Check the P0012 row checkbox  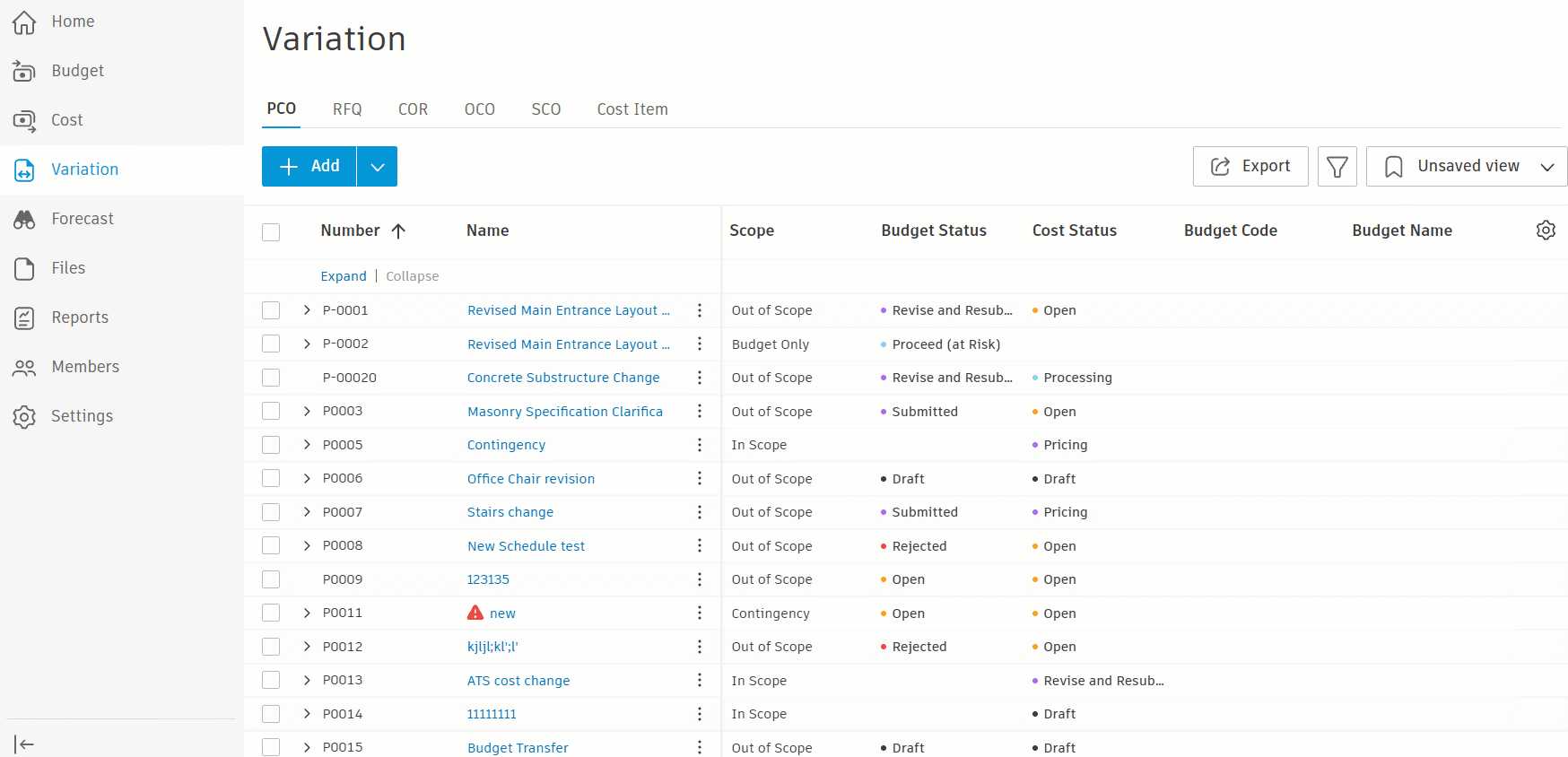click(271, 647)
